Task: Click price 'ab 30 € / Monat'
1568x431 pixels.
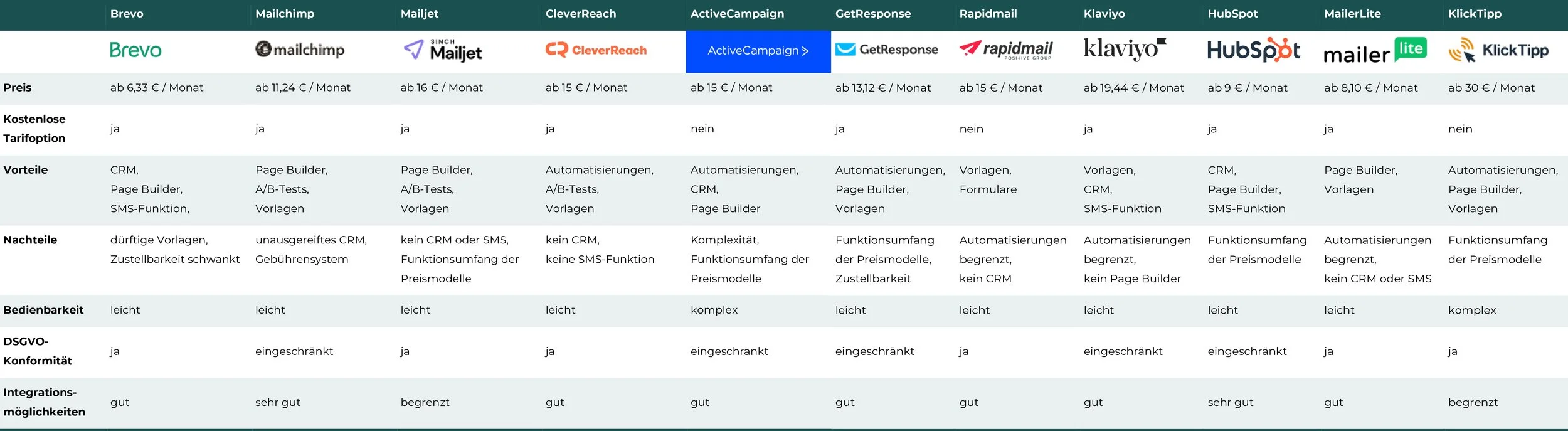Action: pos(1491,88)
